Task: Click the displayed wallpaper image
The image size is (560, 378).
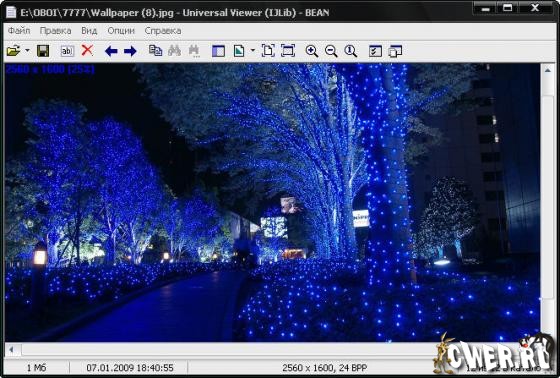Action: click(x=272, y=203)
